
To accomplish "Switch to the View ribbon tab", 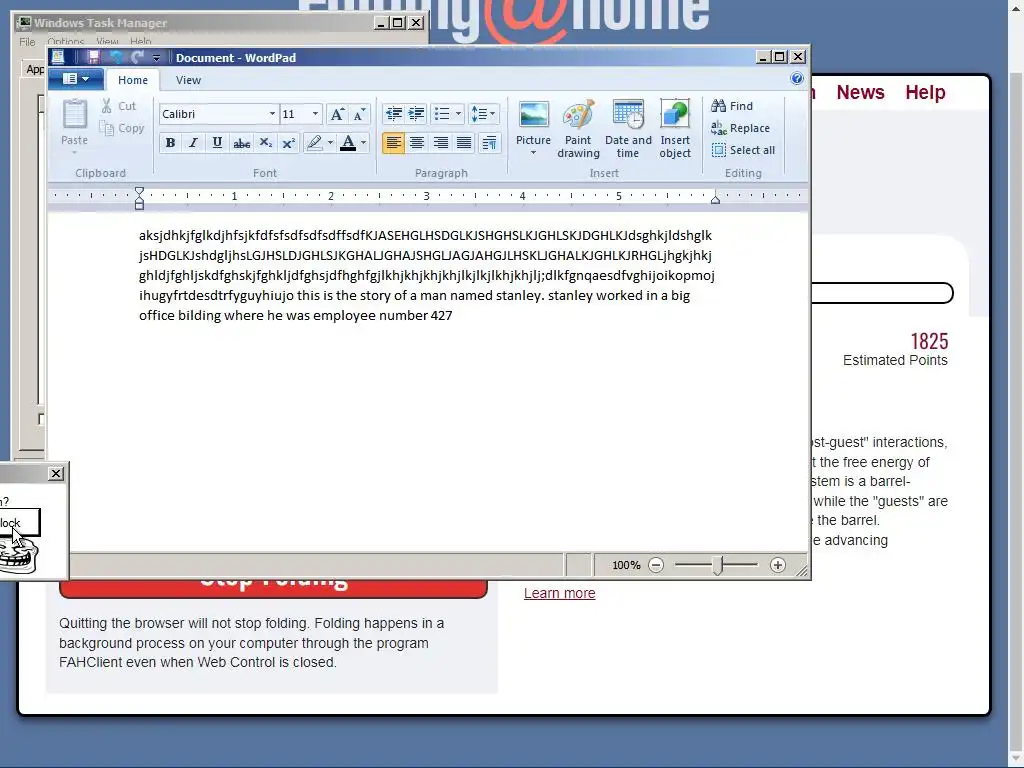I will (x=188, y=80).
